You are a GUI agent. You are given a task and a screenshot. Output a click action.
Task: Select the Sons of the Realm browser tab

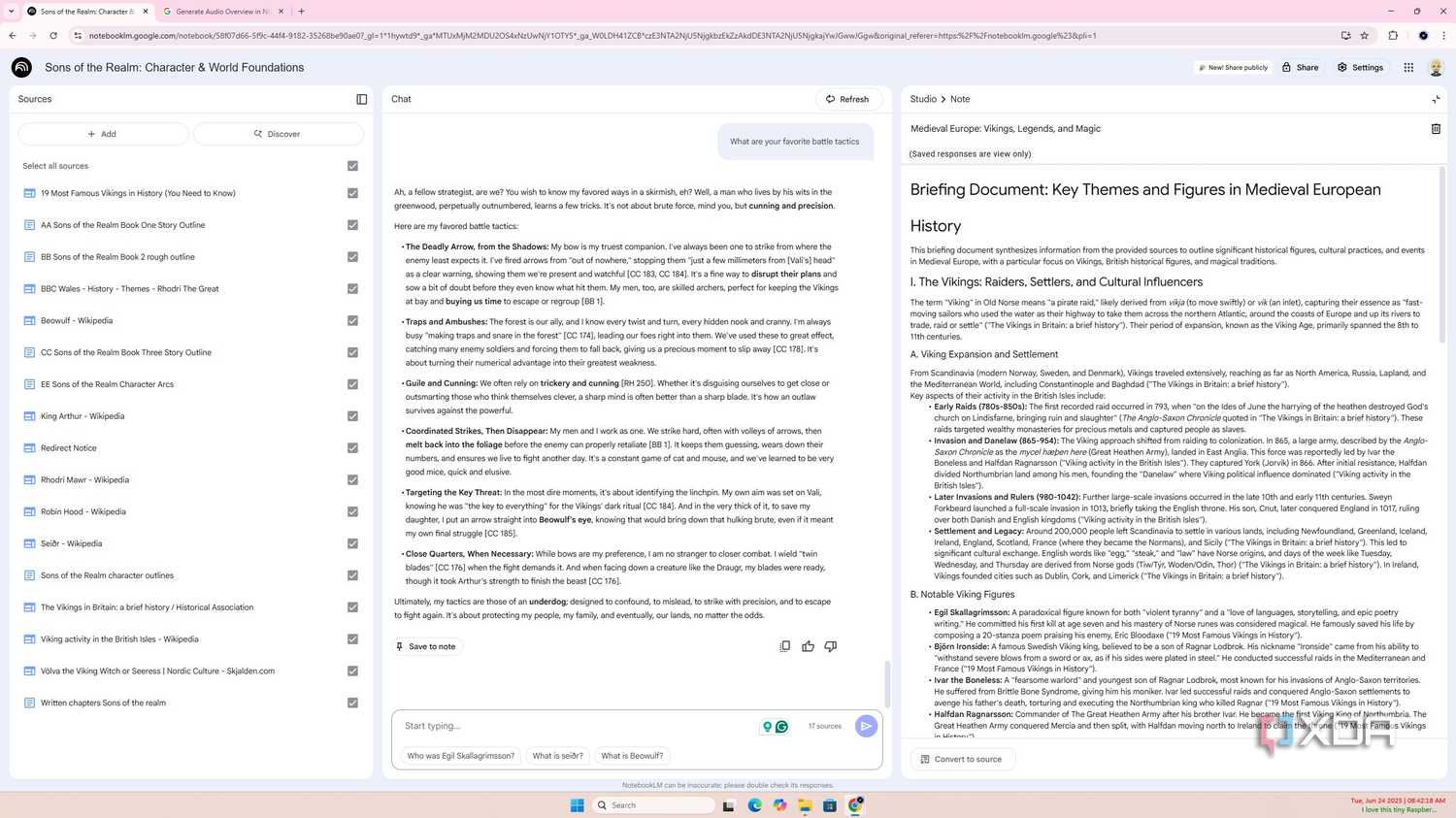click(x=87, y=12)
